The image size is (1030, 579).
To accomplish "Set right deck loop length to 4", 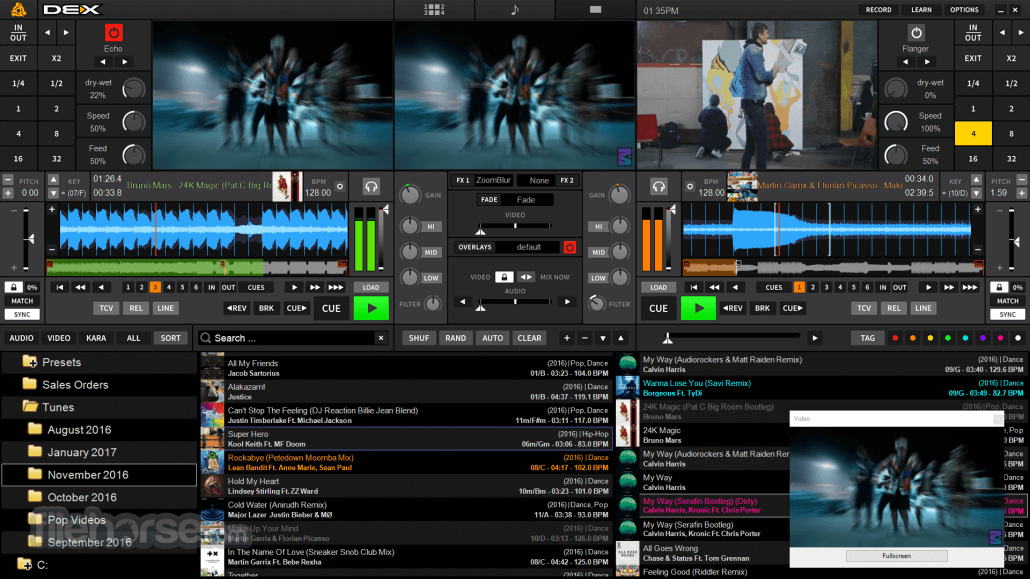I will [973, 133].
